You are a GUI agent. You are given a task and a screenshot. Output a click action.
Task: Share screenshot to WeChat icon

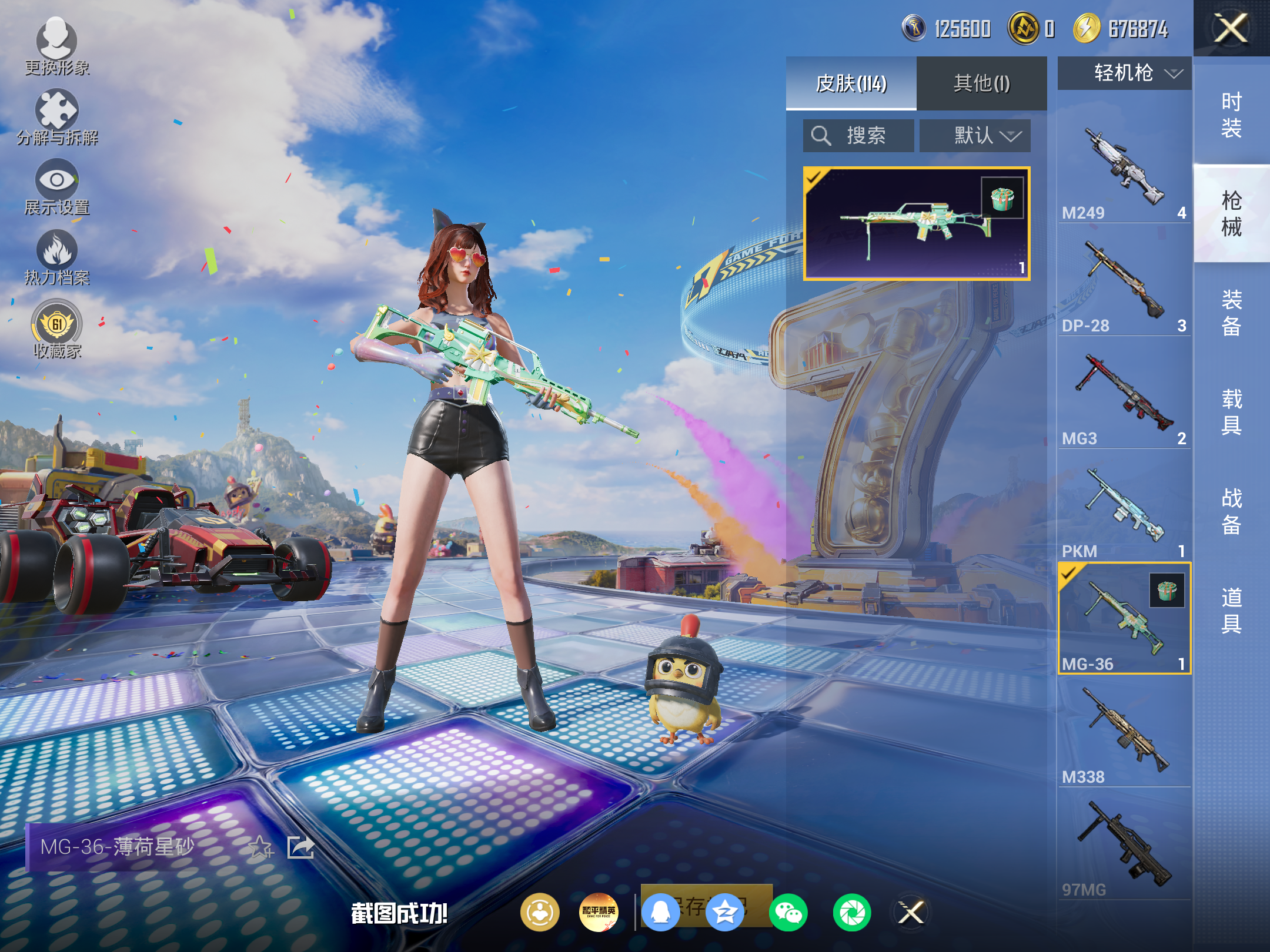click(788, 912)
